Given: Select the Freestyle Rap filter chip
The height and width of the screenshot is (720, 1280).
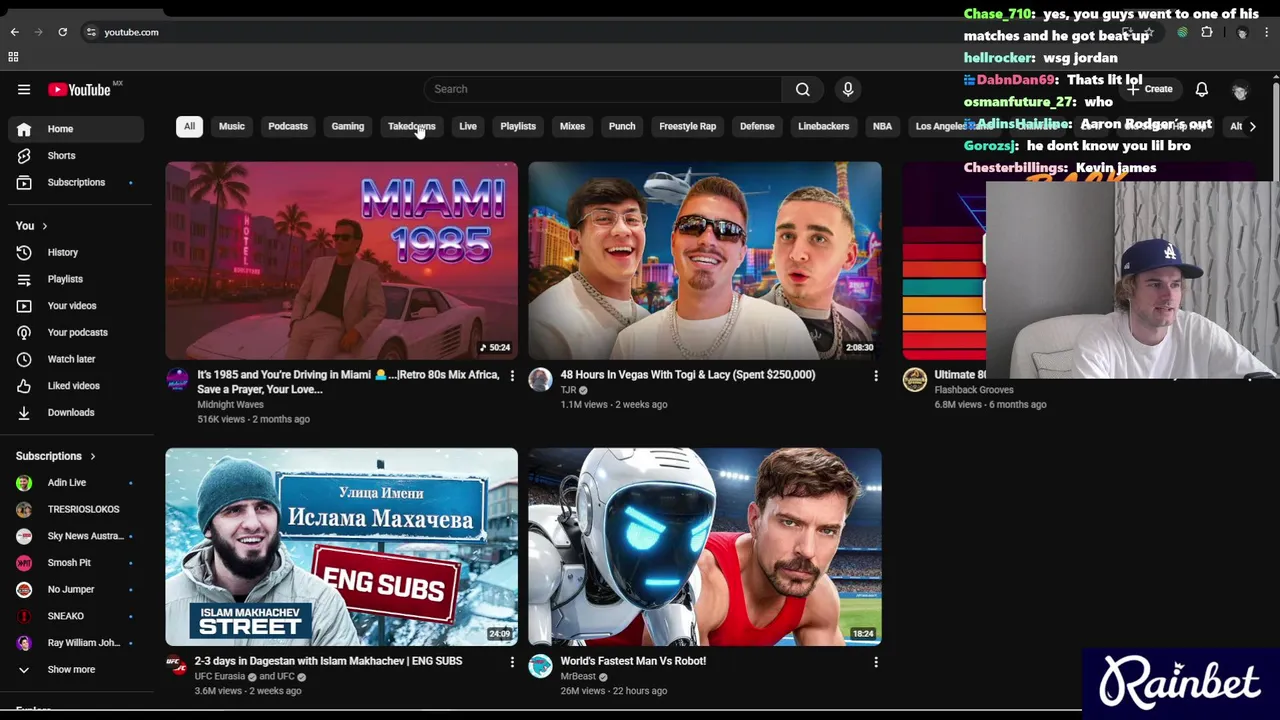Looking at the screenshot, I should 688,126.
